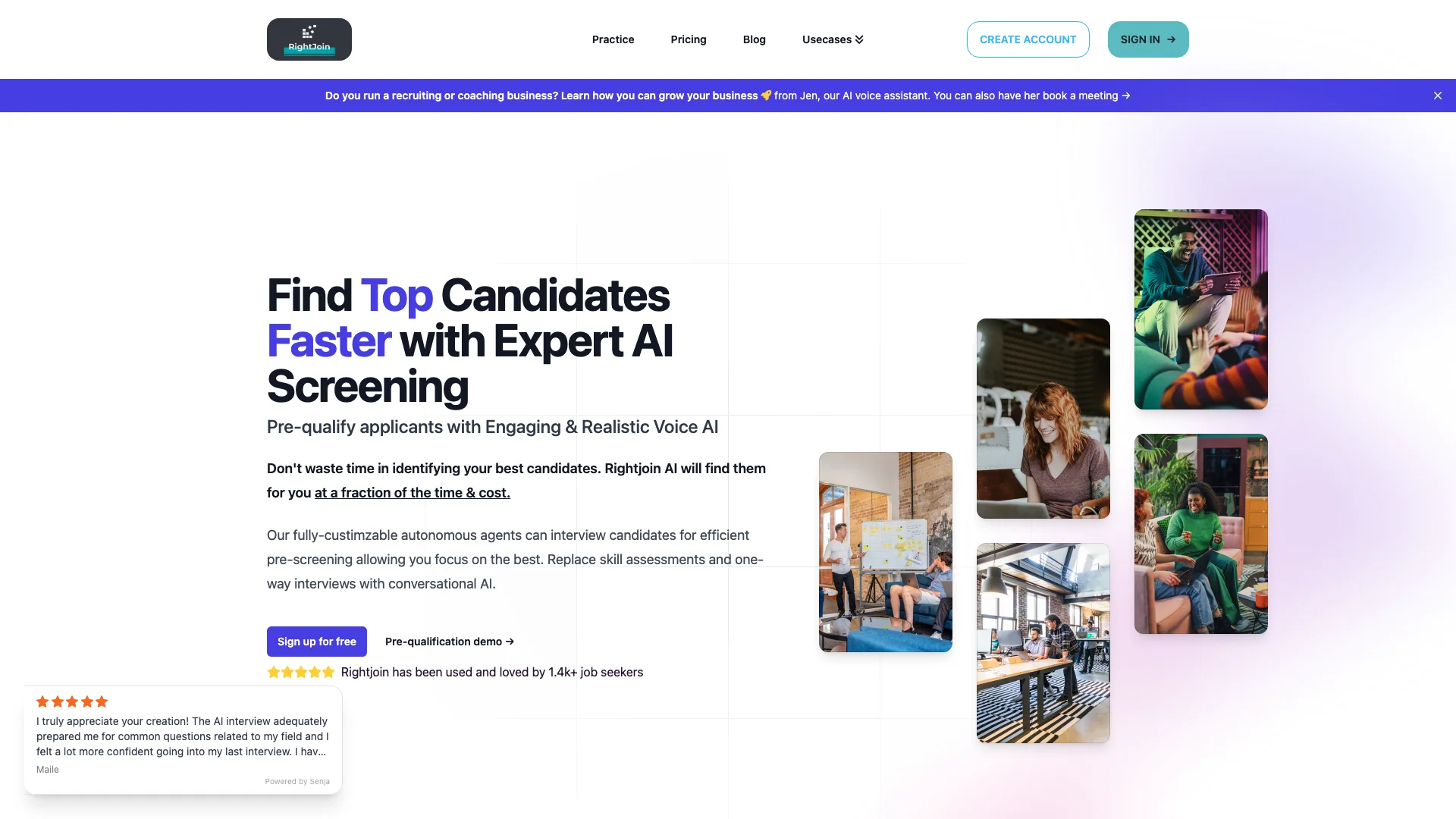Click the Blog menu item

point(754,39)
